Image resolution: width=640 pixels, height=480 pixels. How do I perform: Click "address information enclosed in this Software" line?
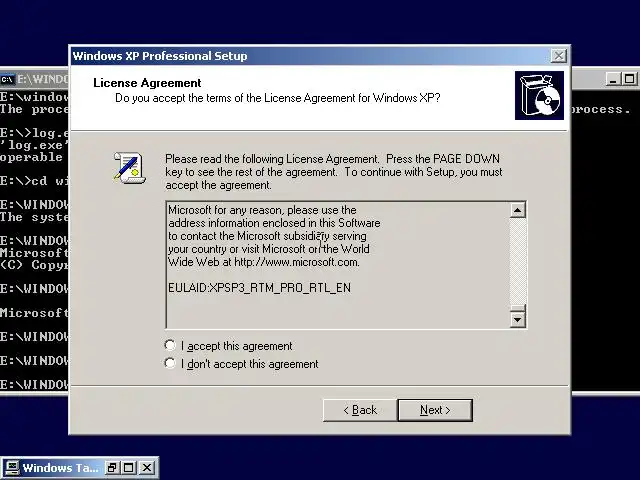coord(274,223)
